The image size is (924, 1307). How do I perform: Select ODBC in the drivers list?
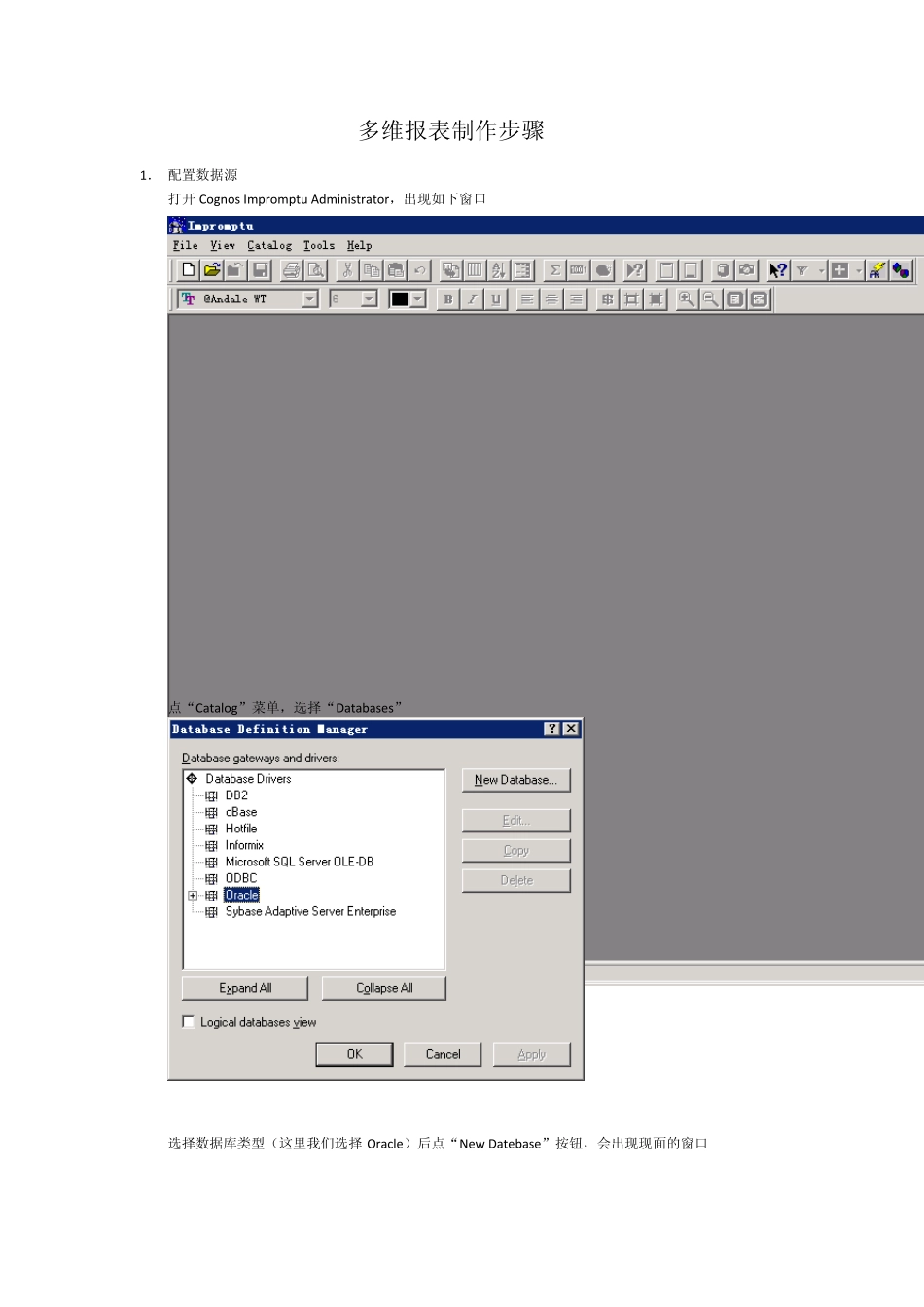(241, 878)
